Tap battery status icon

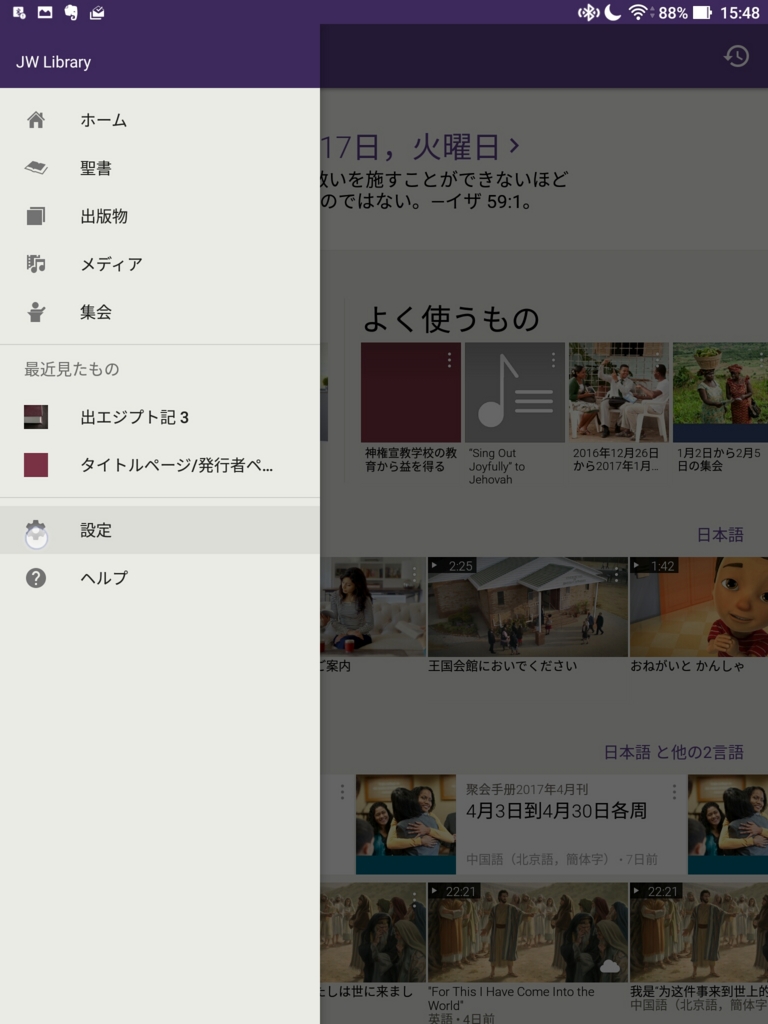point(702,12)
